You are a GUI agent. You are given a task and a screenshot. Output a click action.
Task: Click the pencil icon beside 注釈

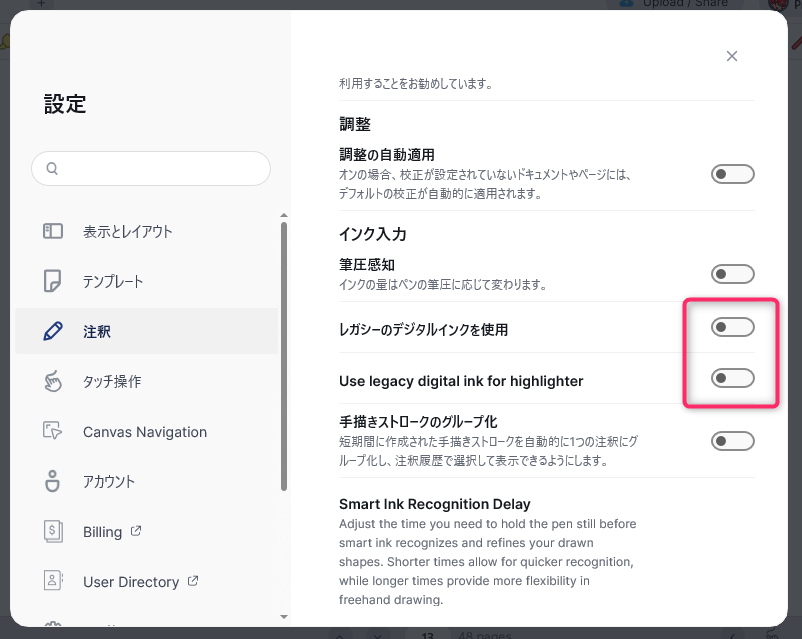53,331
